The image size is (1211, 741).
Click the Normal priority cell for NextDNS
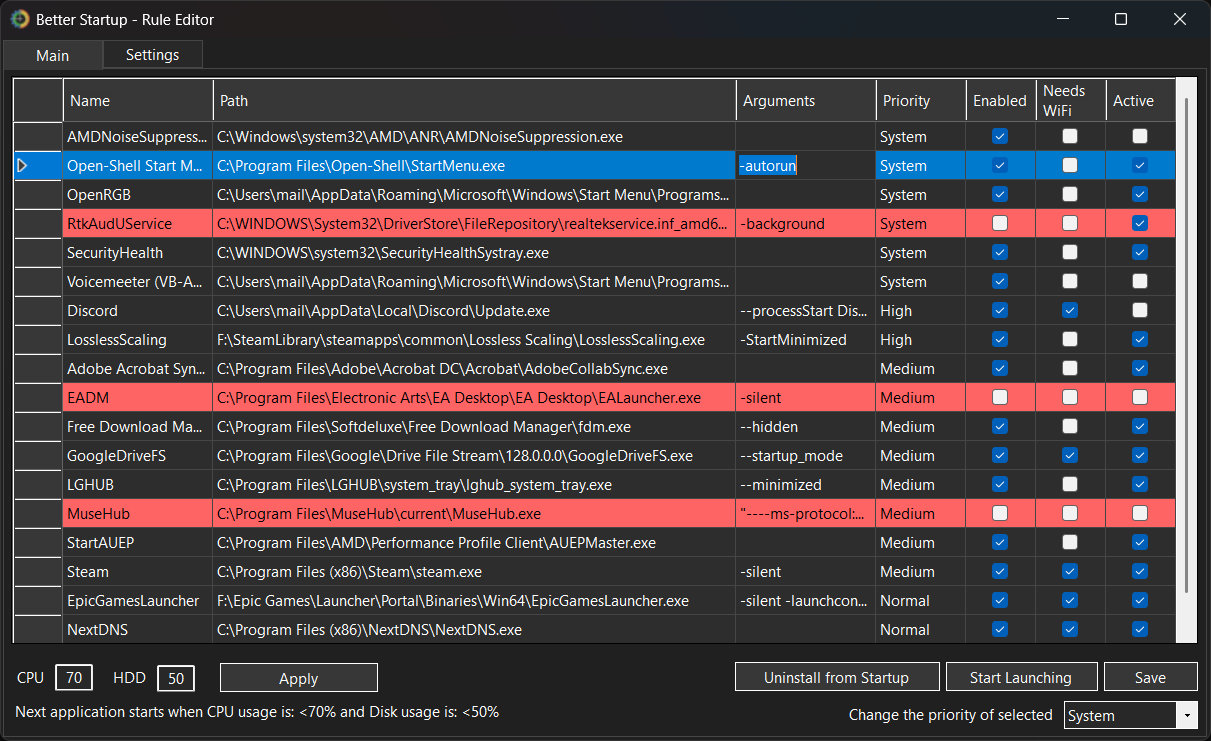920,630
